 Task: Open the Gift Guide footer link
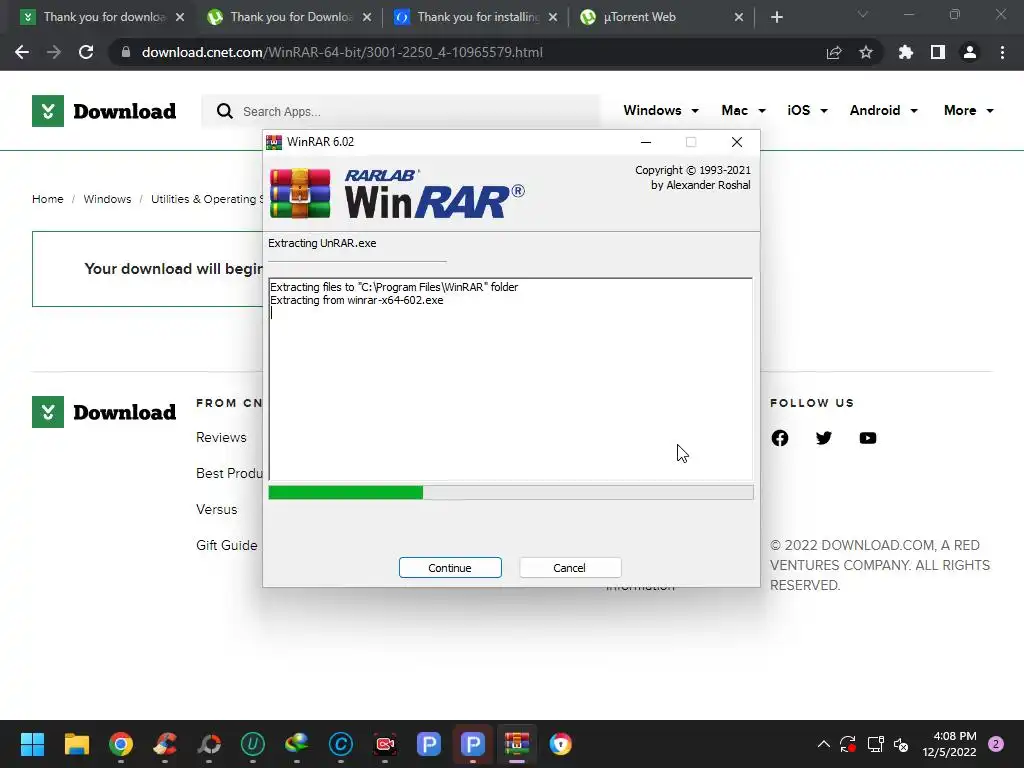[227, 545]
